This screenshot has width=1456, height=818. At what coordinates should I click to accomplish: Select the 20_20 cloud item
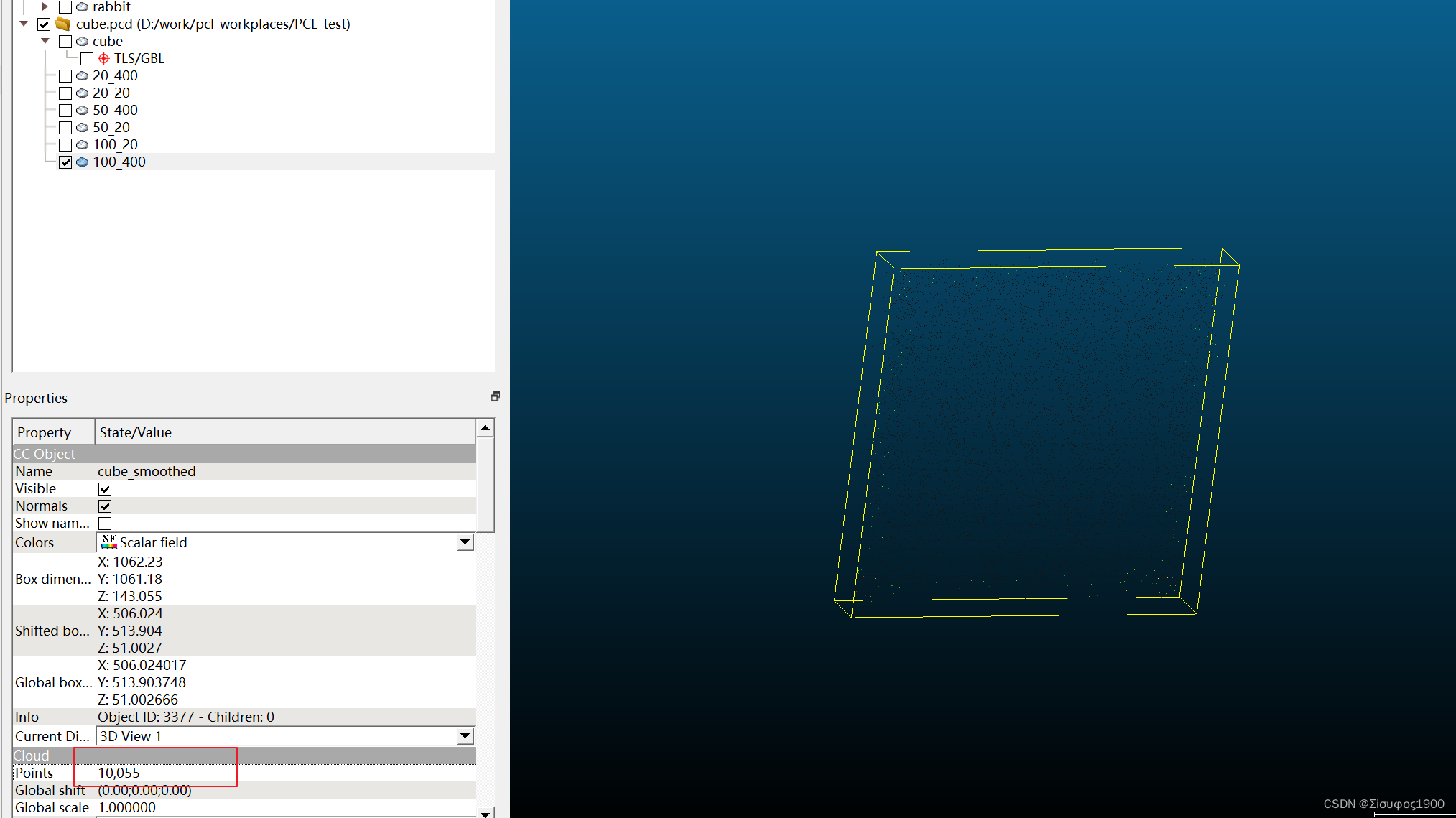pos(111,93)
